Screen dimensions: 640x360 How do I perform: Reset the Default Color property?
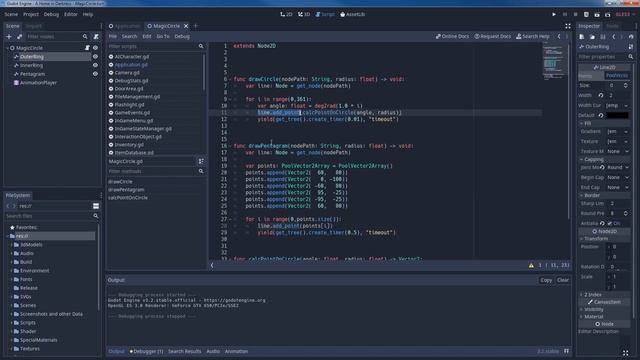tap(601, 116)
